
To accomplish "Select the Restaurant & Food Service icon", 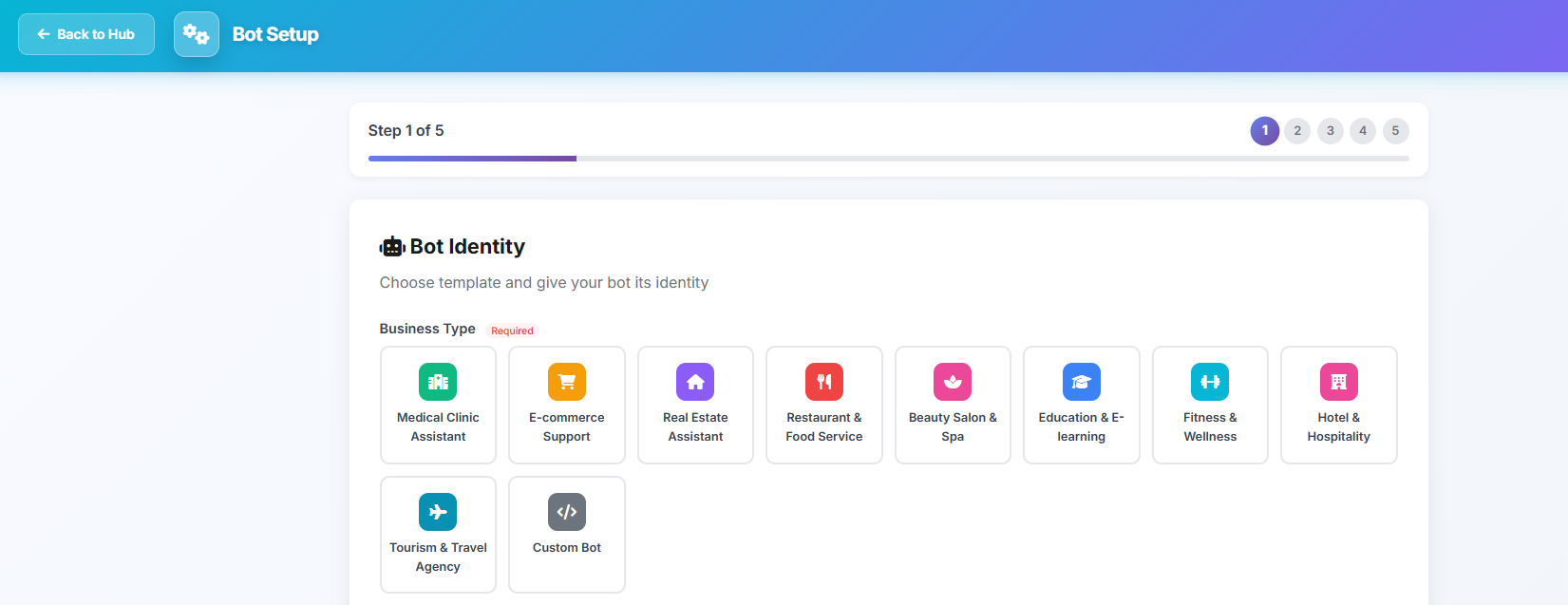I will [x=824, y=382].
